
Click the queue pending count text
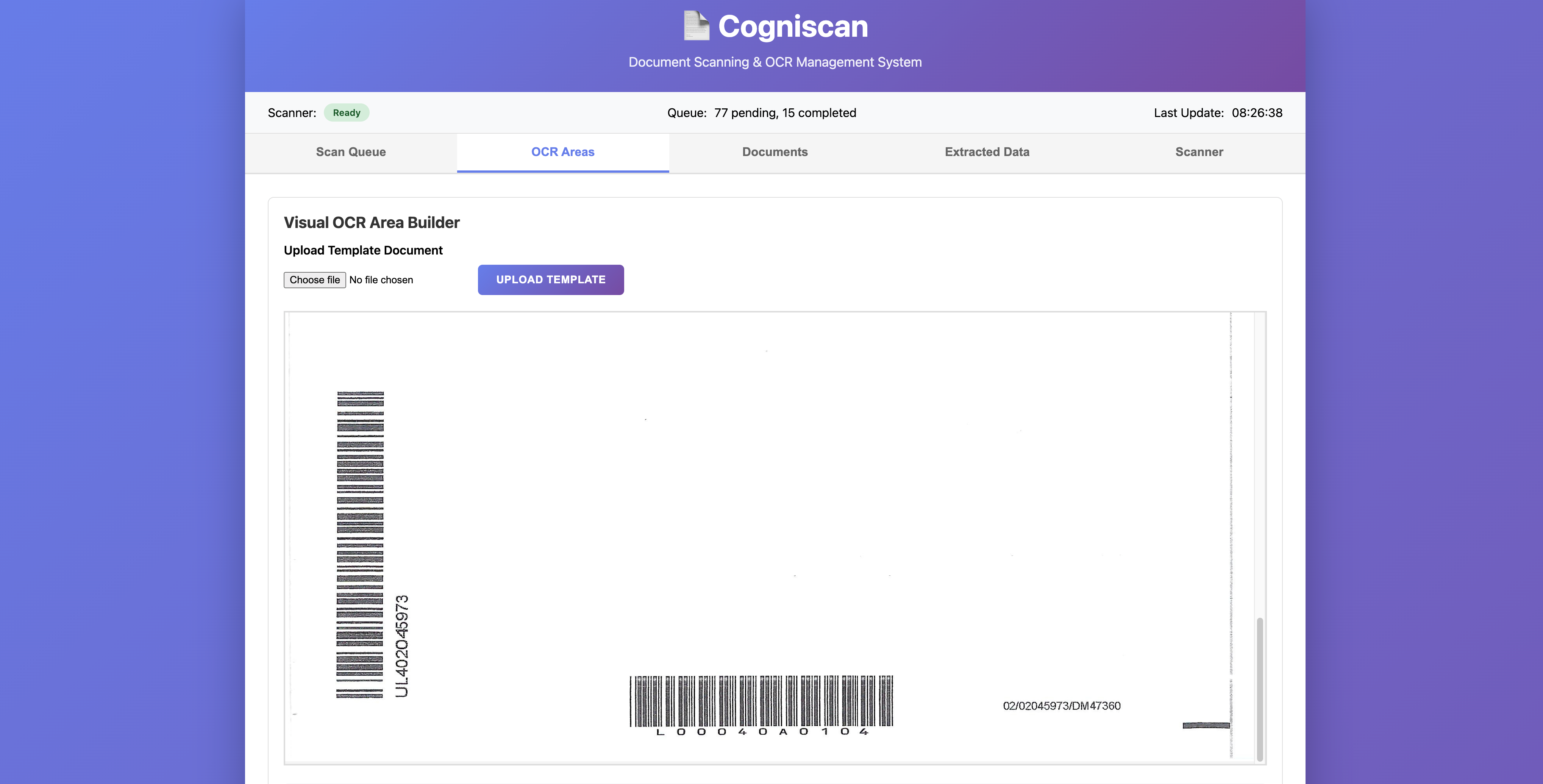[785, 112]
